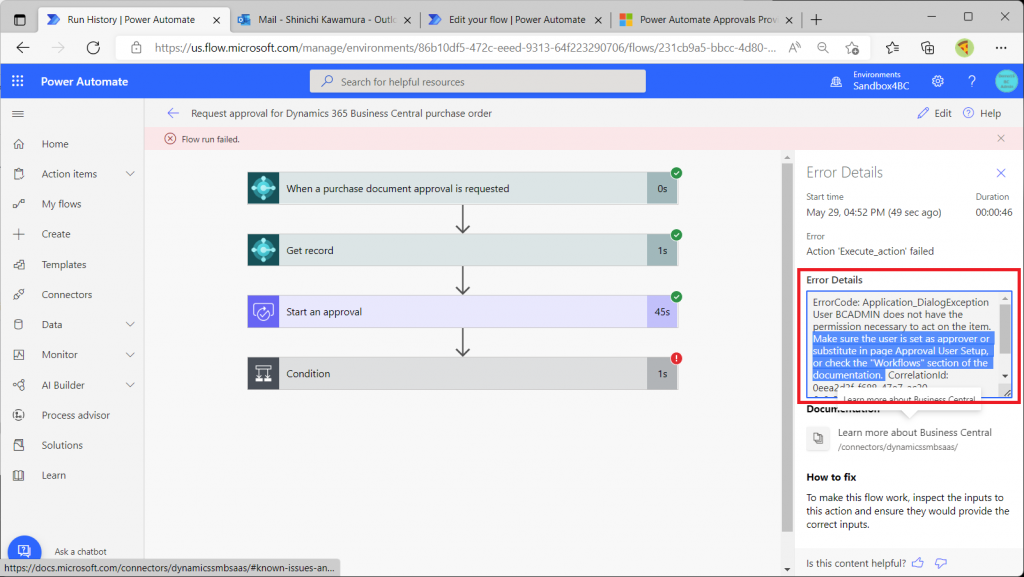Click the browser Back arrow
The height and width of the screenshot is (577, 1024).
pyautogui.click(x=23, y=48)
